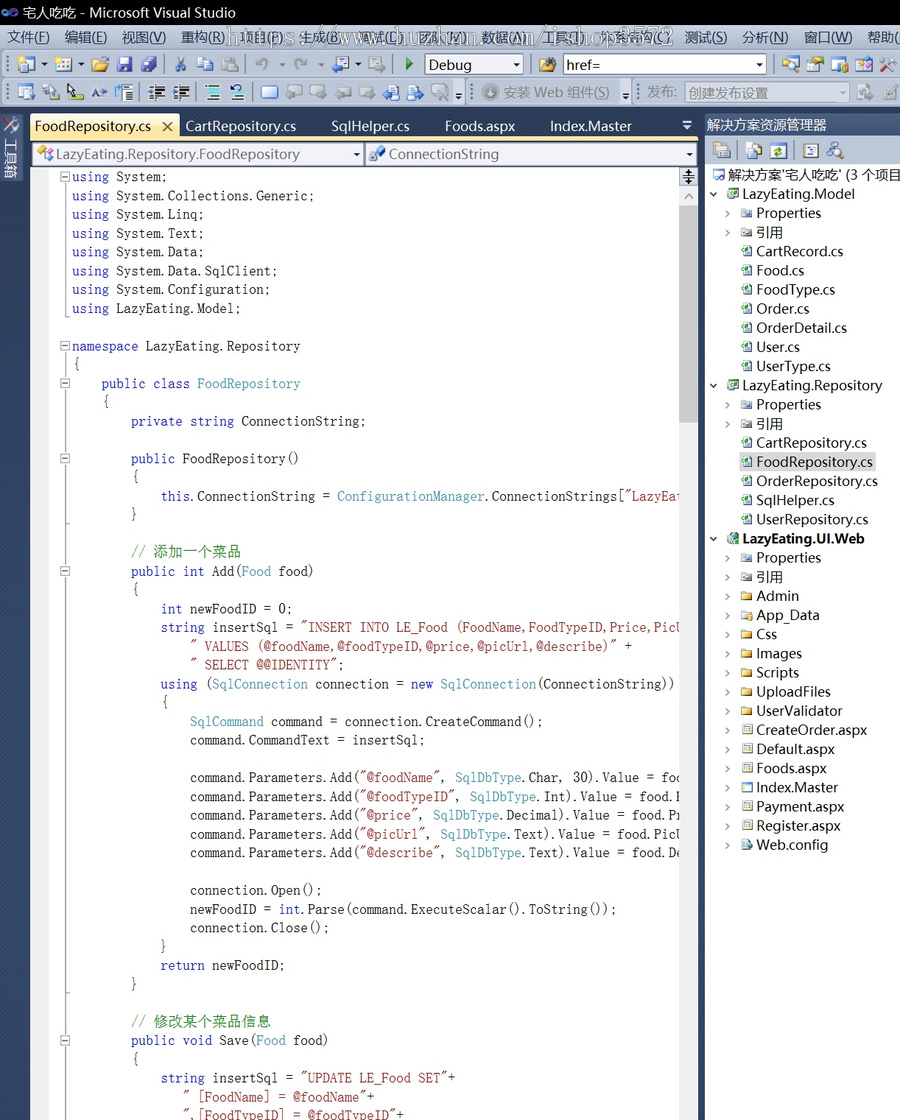Image resolution: width=900 pixels, height=1120 pixels.
Task: Collapse the LazyEating.Repository project node
Action: click(x=714, y=386)
